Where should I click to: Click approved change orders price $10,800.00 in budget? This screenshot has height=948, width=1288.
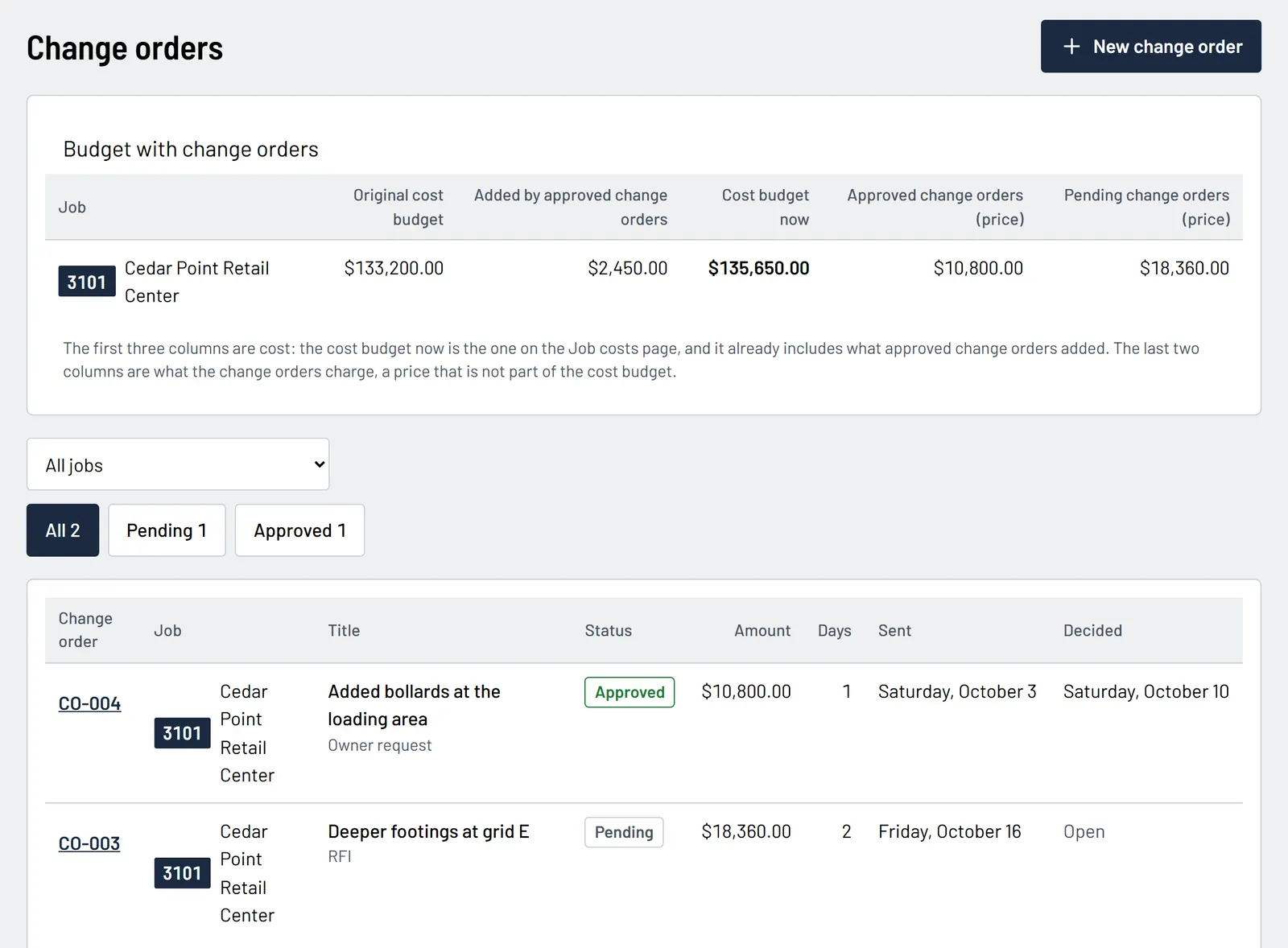coord(978,268)
